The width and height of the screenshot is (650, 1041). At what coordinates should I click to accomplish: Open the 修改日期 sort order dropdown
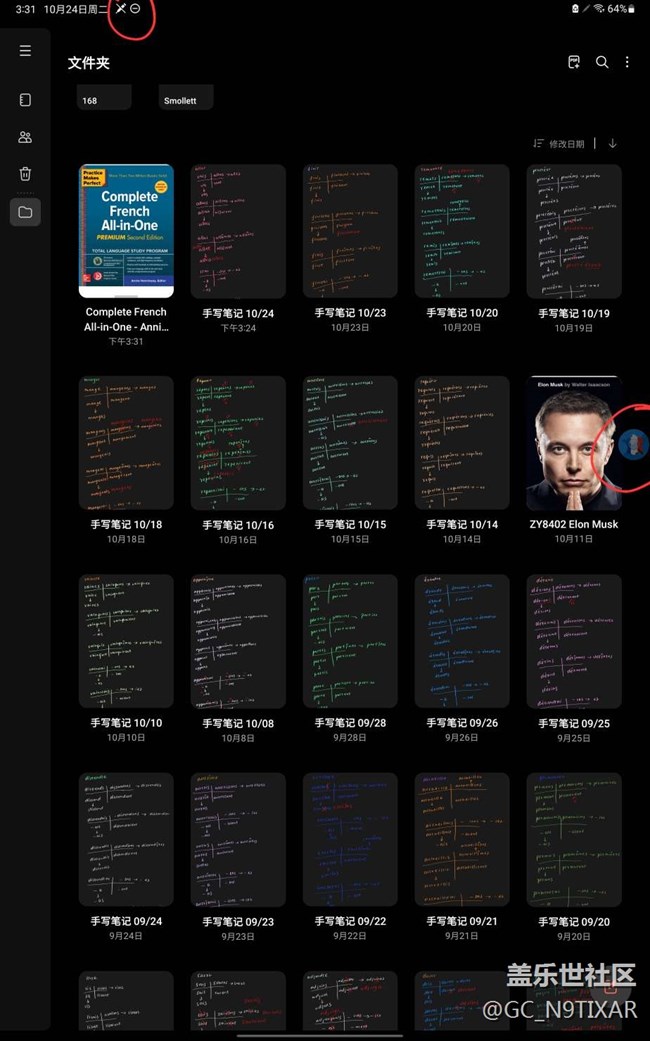(559, 144)
